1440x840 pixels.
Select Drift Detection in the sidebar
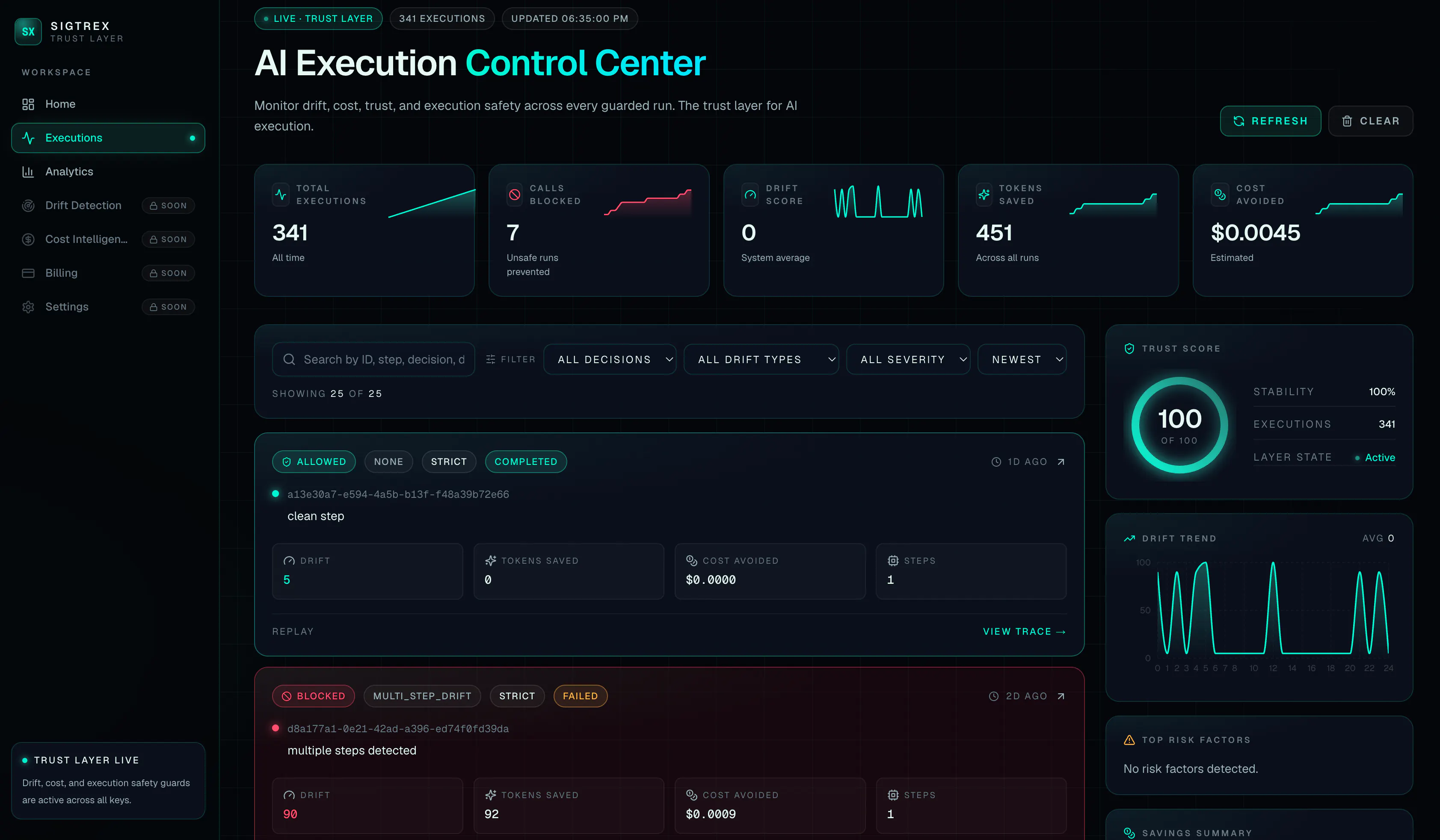coord(108,205)
